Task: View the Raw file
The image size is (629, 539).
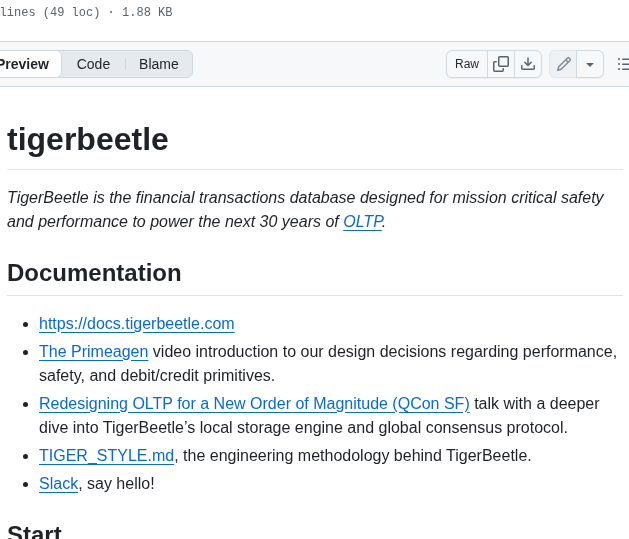Action: click(x=467, y=64)
